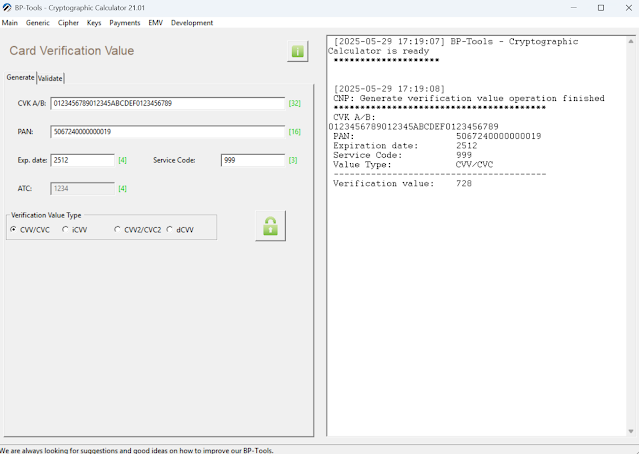639x454 pixels.
Task: Click the PAN 5067240000000019 log line
Action: point(437,136)
